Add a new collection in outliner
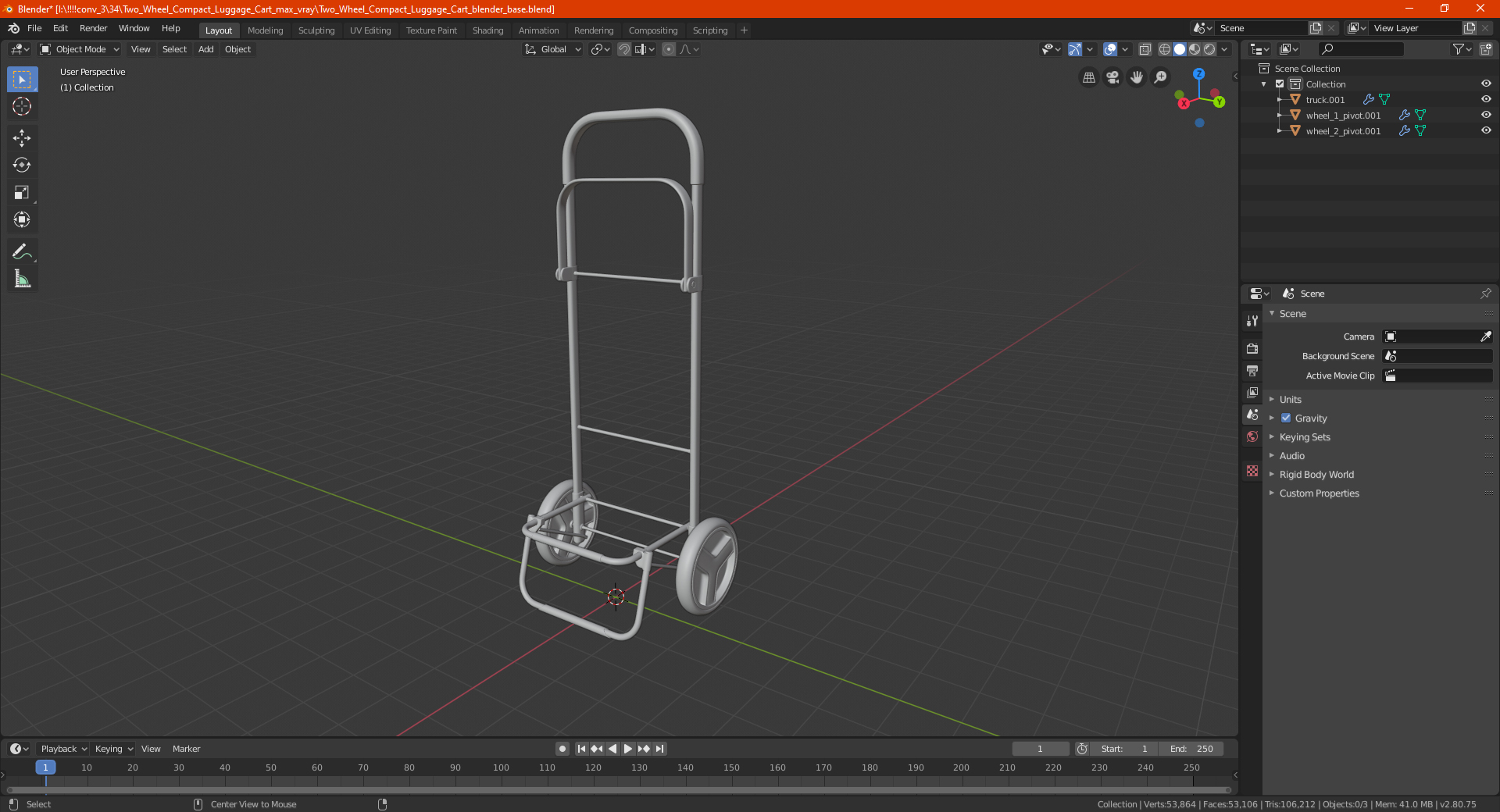 point(1486,49)
